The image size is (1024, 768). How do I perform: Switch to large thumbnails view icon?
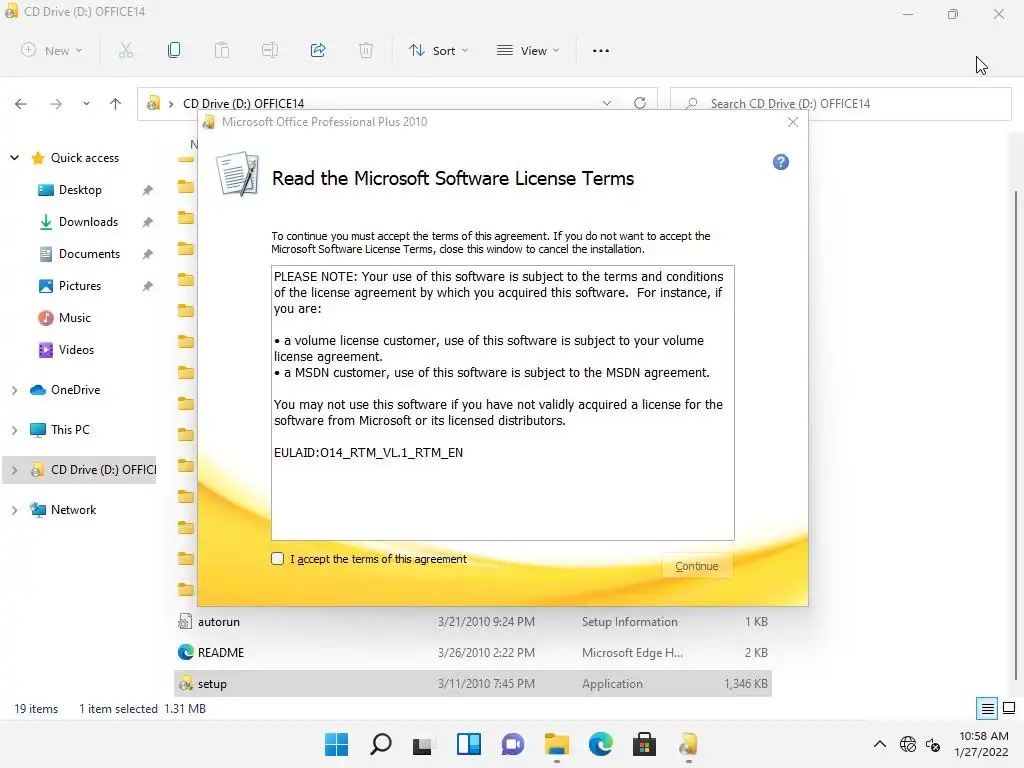(1009, 709)
